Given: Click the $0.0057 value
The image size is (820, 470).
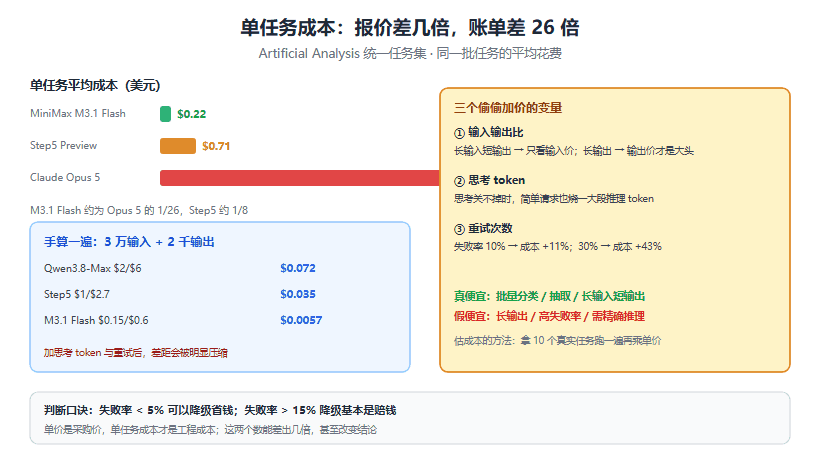Looking at the screenshot, I should 301,320.
